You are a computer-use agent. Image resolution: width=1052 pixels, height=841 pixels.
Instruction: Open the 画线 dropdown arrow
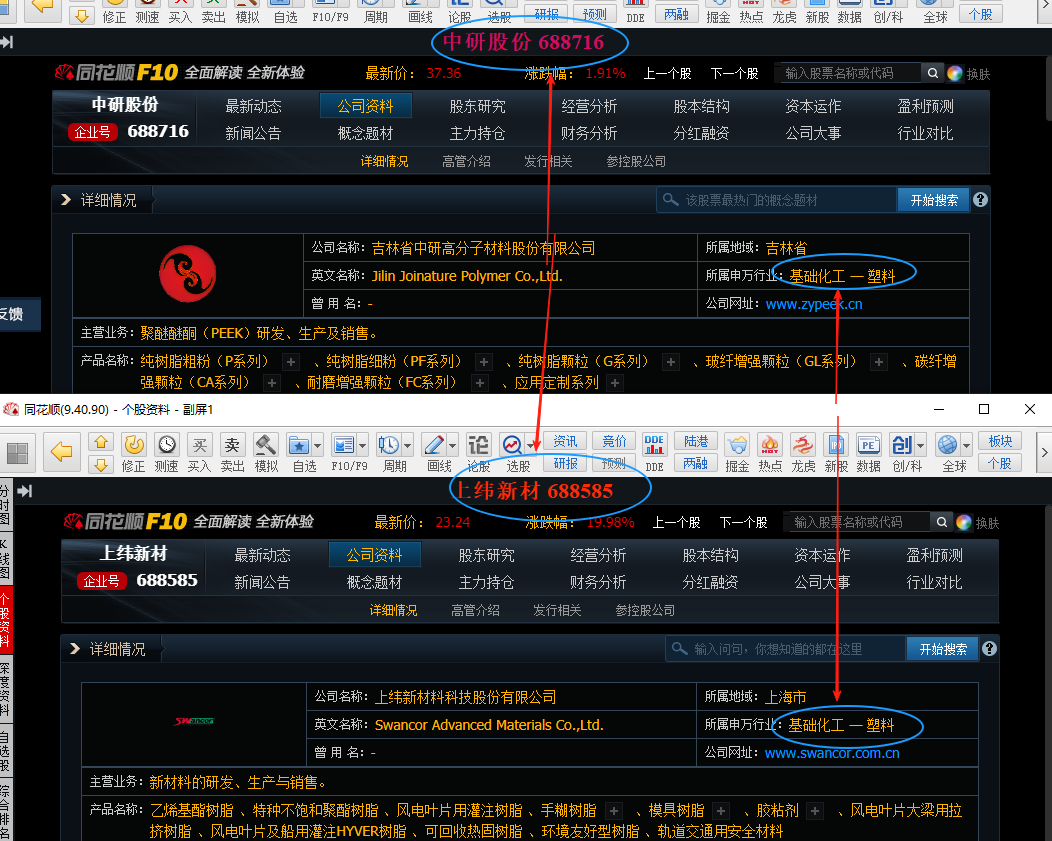(452, 445)
